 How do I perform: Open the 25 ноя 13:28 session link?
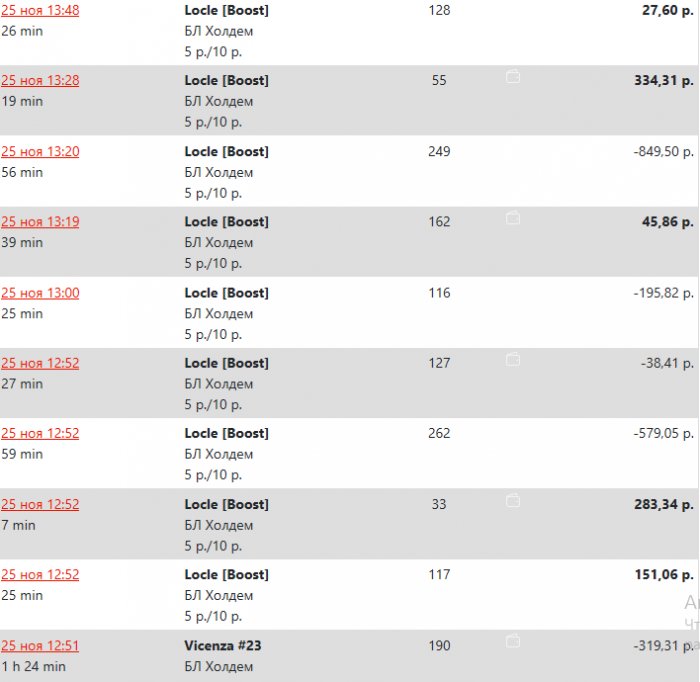click(40, 80)
